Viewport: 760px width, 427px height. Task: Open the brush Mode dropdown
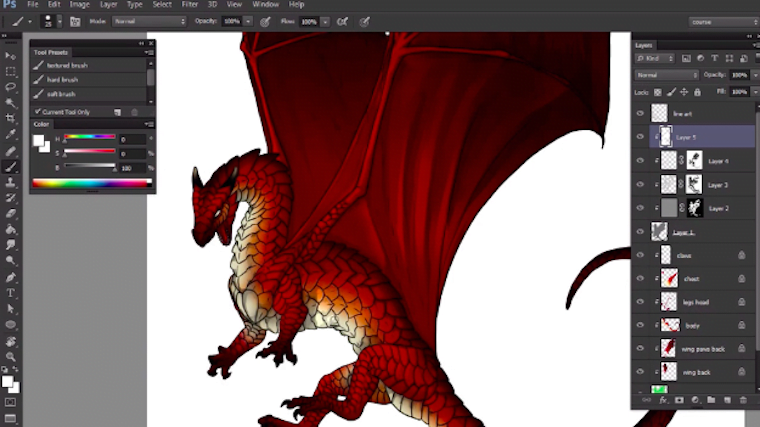[x=149, y=21]
